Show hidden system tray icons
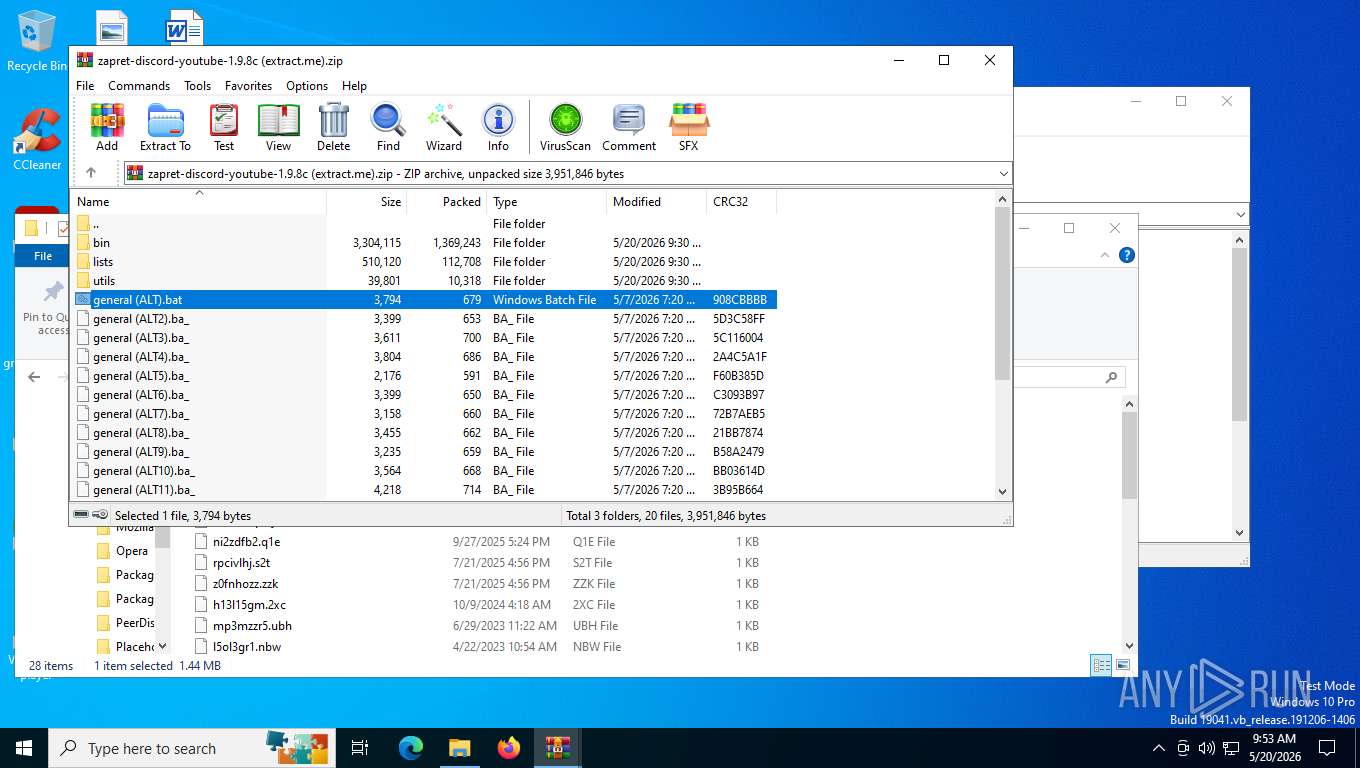This screenshot has height=768, width=1360. 1159,748
